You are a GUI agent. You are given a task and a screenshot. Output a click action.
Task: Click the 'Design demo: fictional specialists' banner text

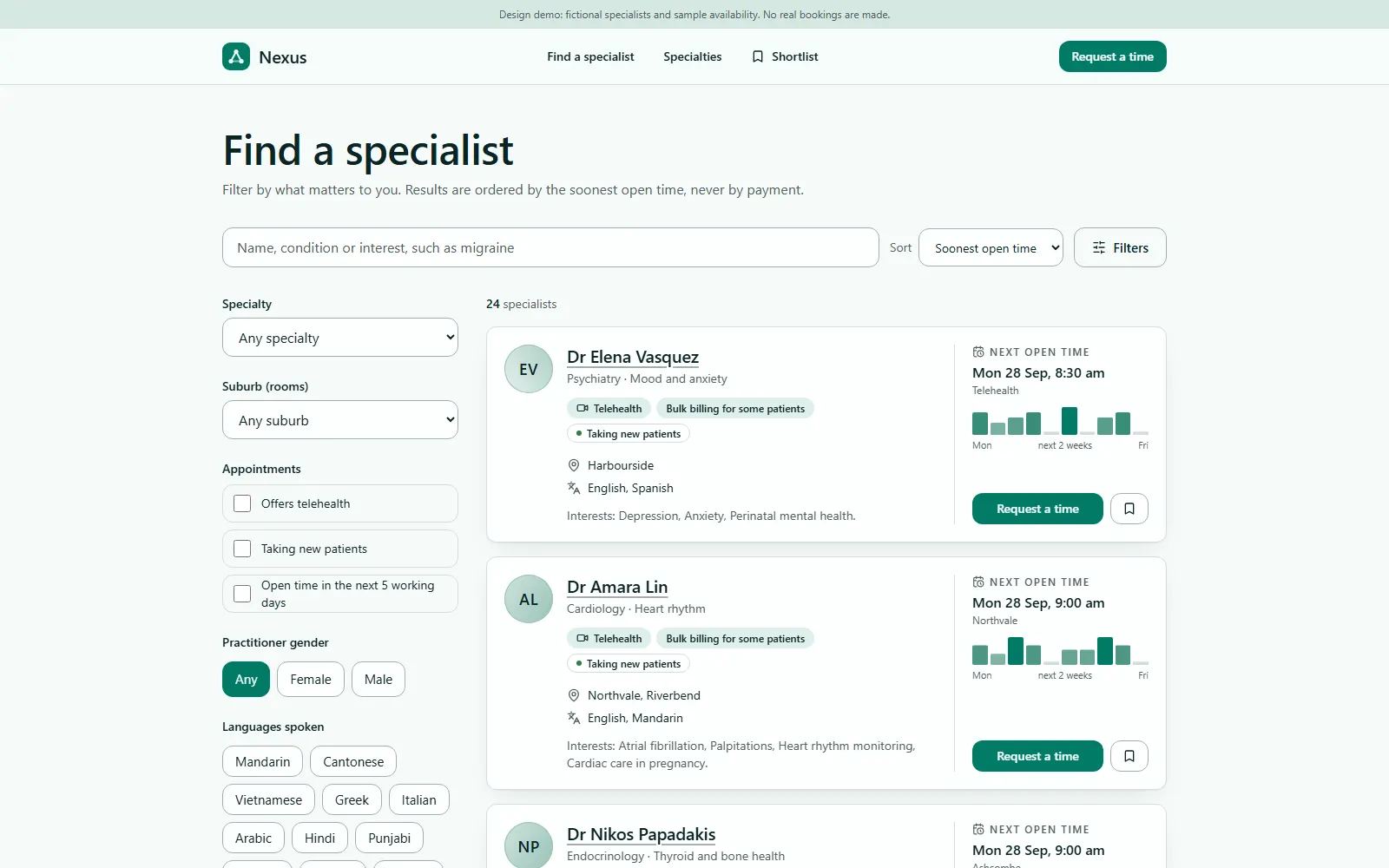pyautogui.click(x=694, y=15)
